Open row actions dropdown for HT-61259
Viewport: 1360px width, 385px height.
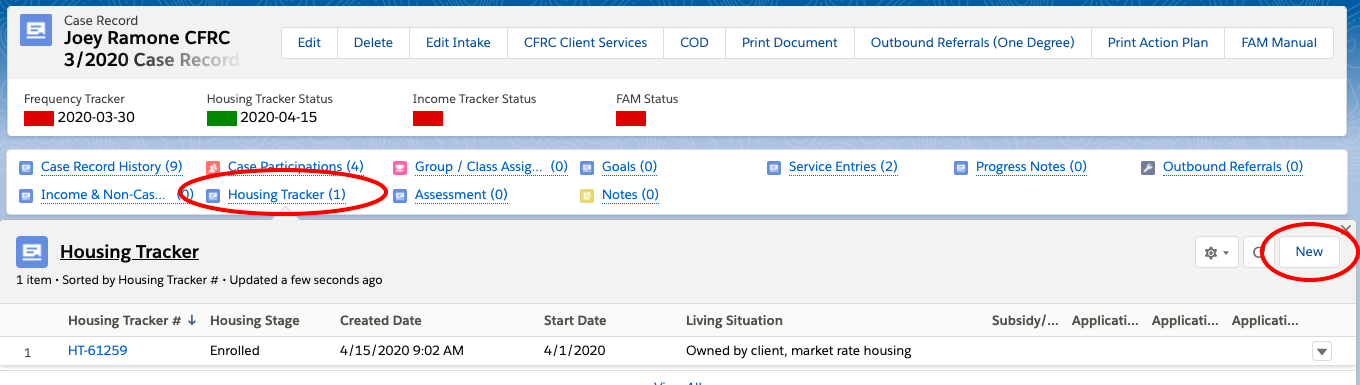tap(1322, 351)
